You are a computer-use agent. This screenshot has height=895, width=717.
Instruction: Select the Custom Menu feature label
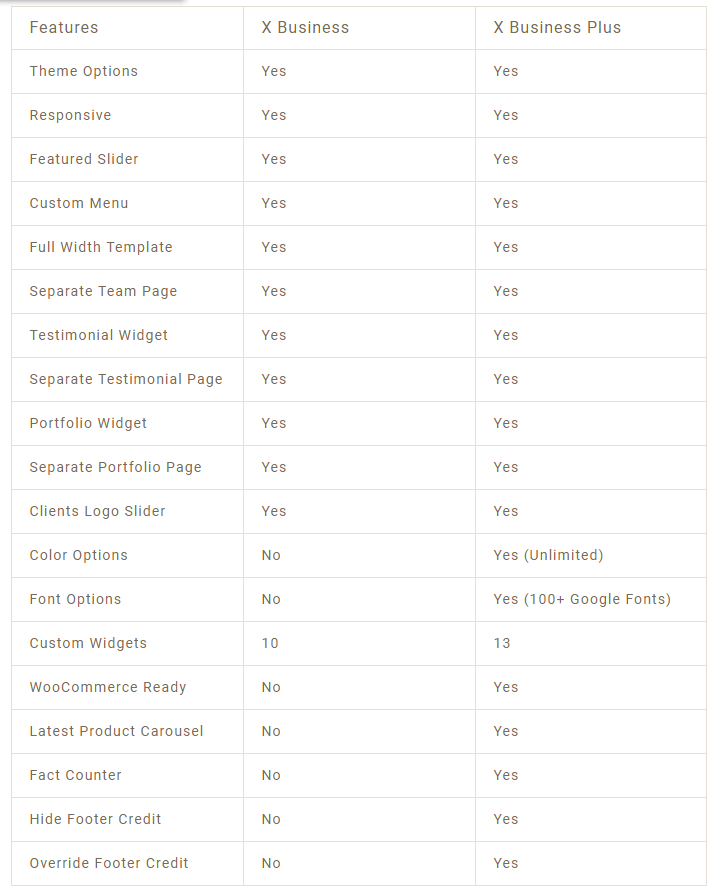click(79, 203)
